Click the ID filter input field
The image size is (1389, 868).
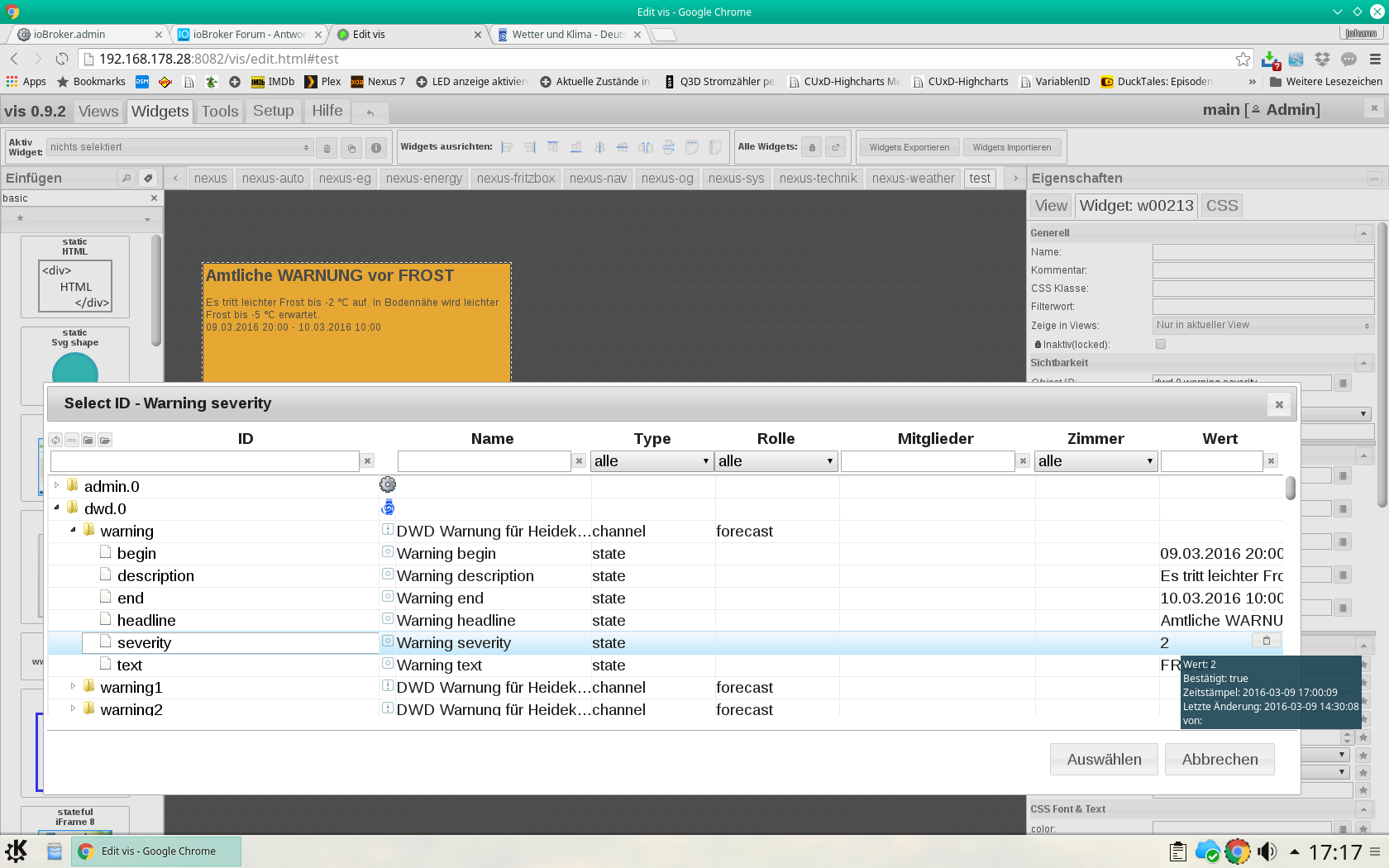(x=205, y=461)
